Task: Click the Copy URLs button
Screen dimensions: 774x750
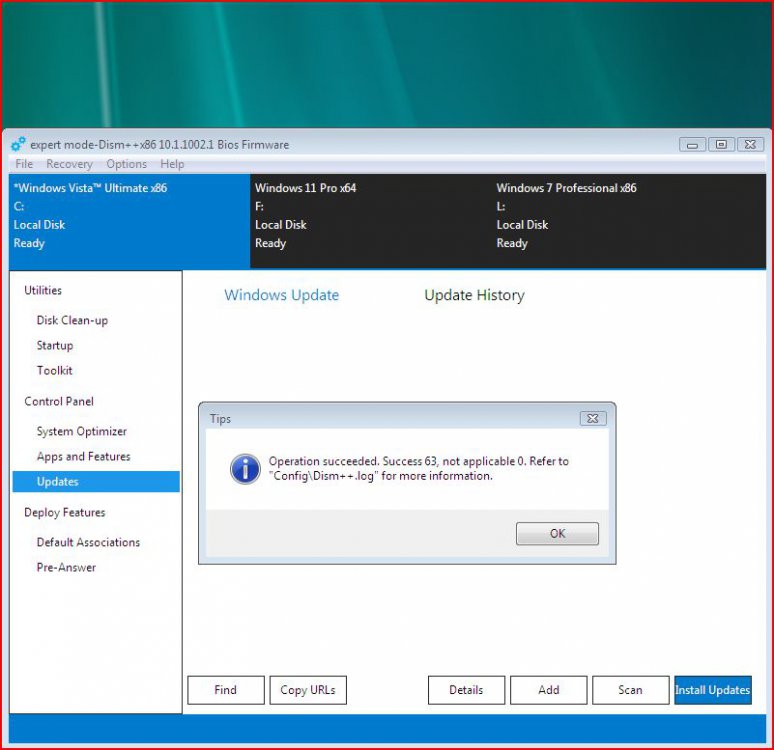Action: tap(308, 690)
